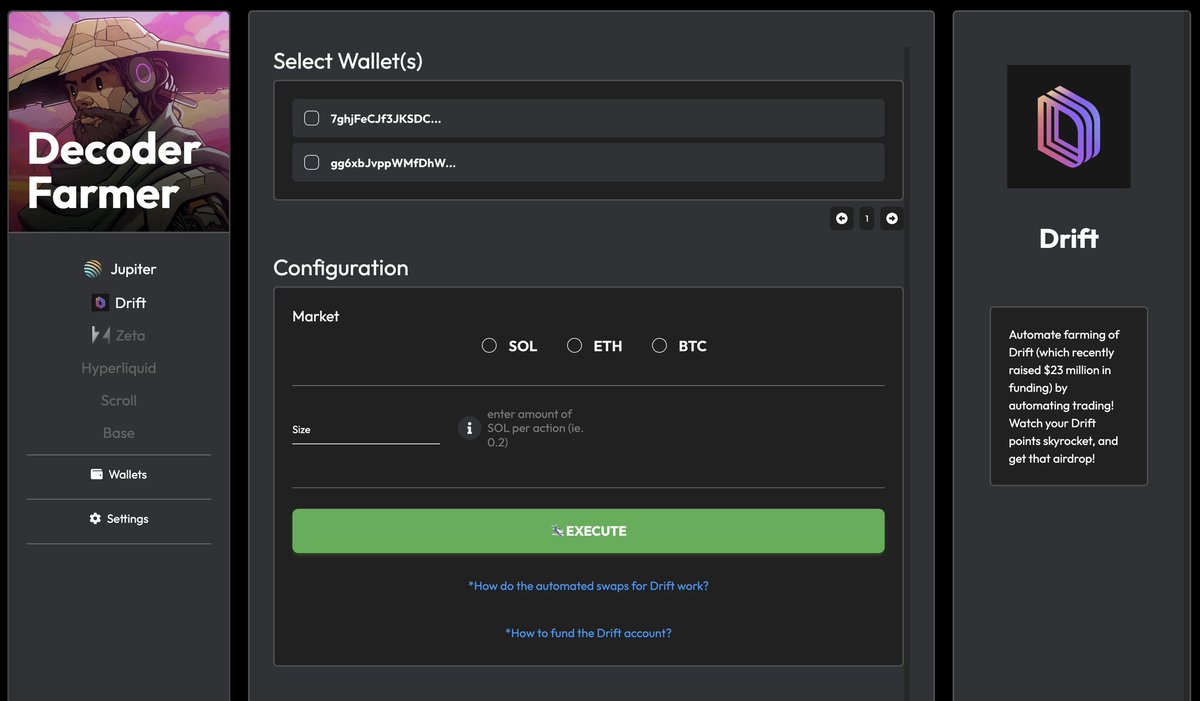1200x701 pixels.
Task: Open the Base section
Action: [119, 433]
